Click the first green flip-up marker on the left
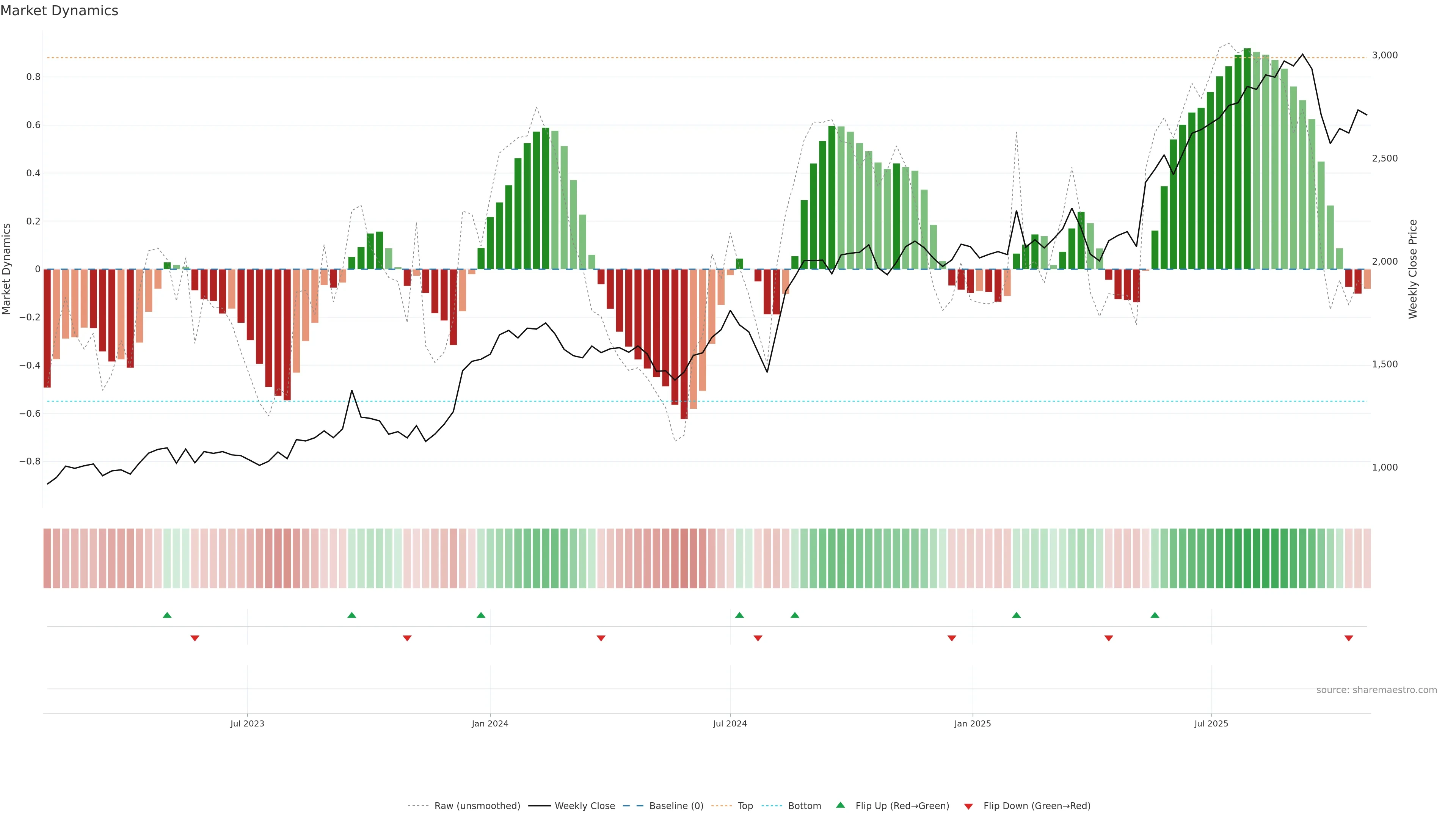 (x=167, y=615)
